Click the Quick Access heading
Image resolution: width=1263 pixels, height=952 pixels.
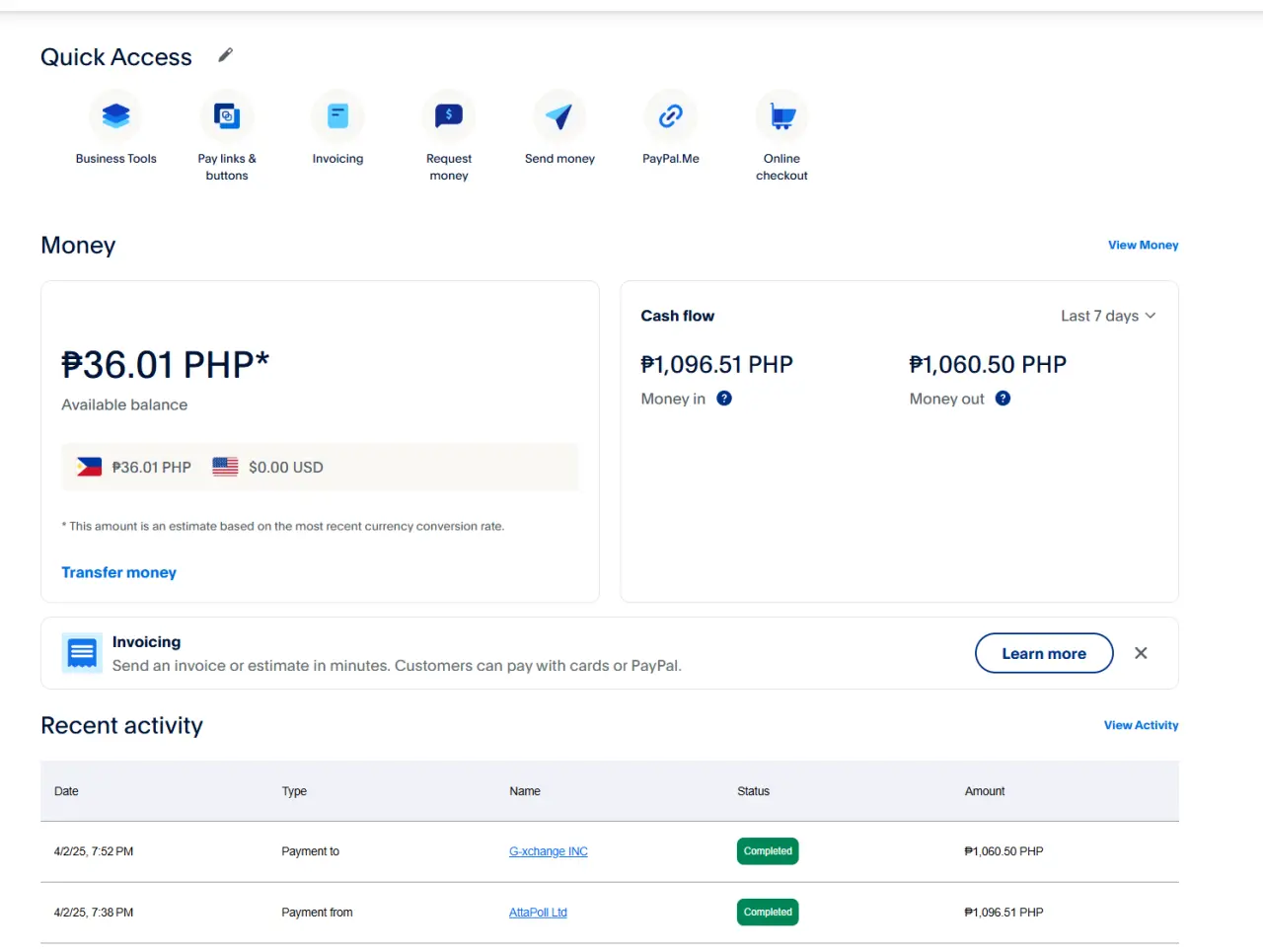(x=116, y=57)
